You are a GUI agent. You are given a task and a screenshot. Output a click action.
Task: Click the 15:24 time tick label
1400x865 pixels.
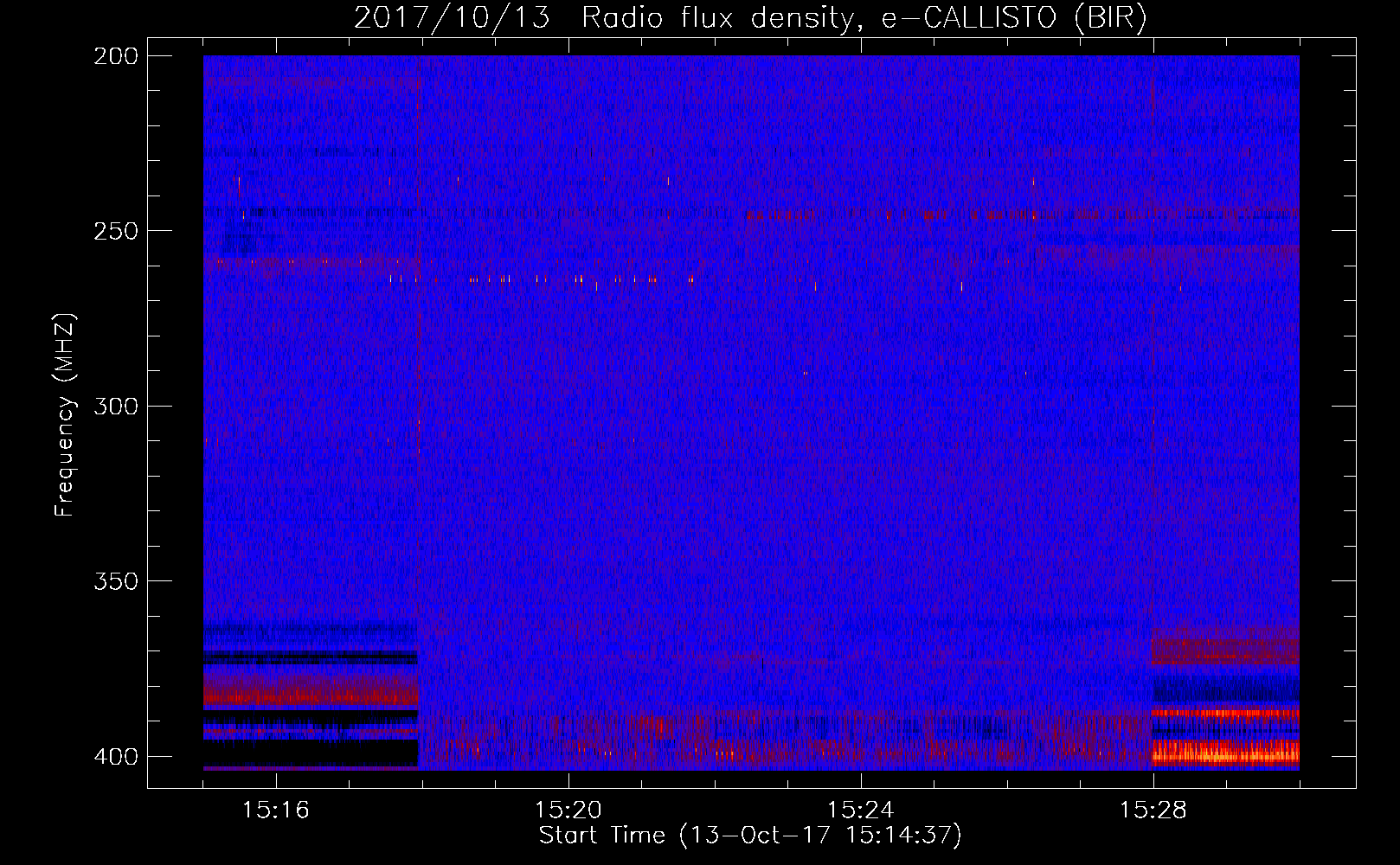pos(861,810)
